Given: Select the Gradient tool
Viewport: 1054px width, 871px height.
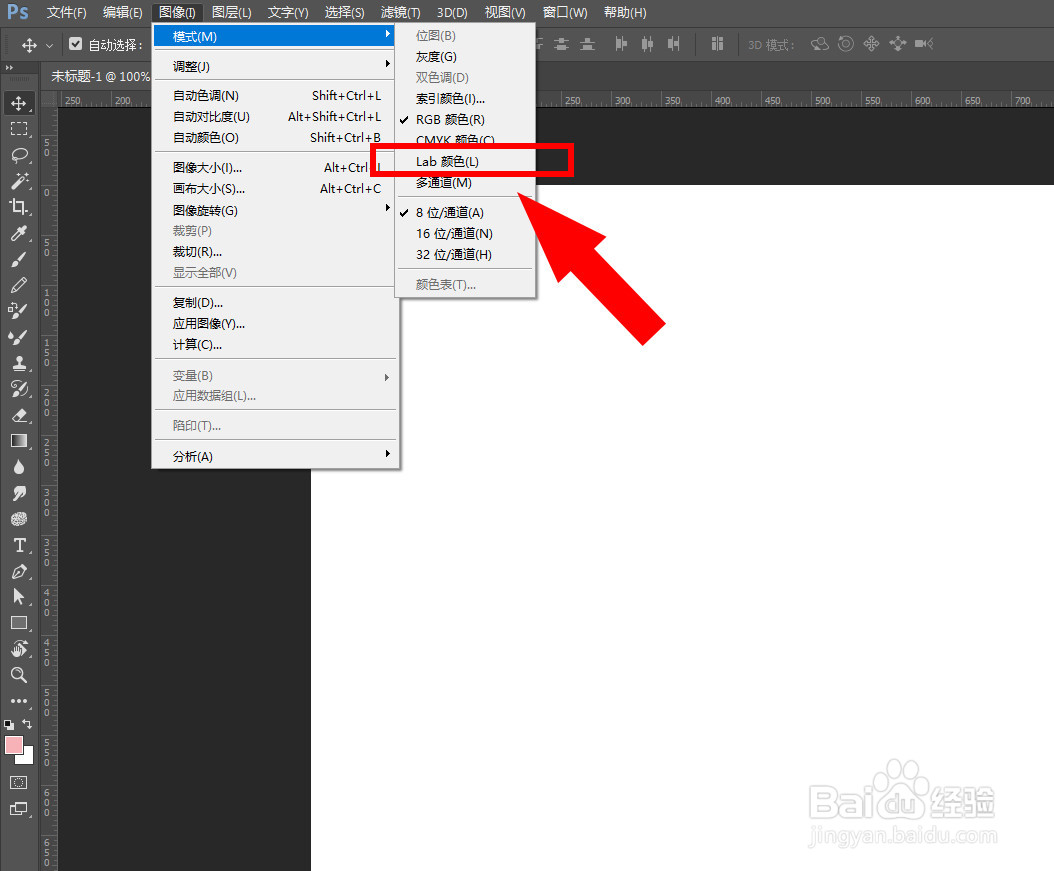Looking at the screenshot, I should click(19, 441).
